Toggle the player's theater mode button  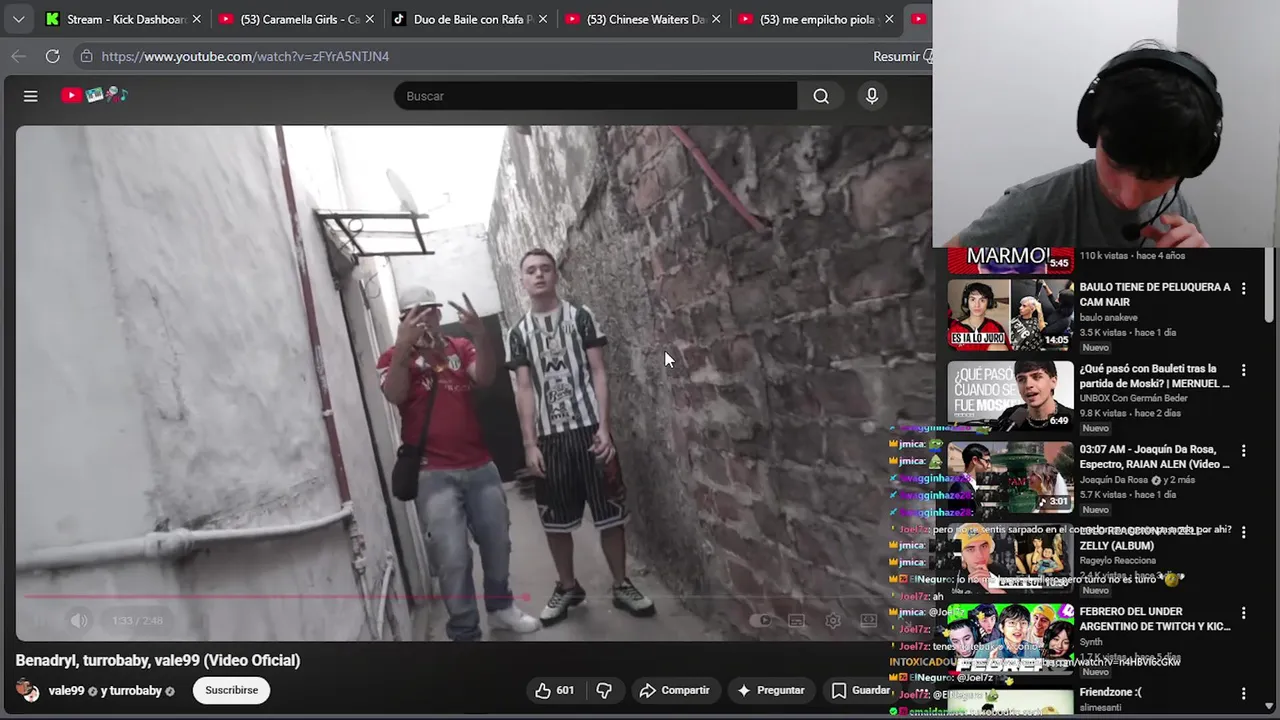coord(869,620)
